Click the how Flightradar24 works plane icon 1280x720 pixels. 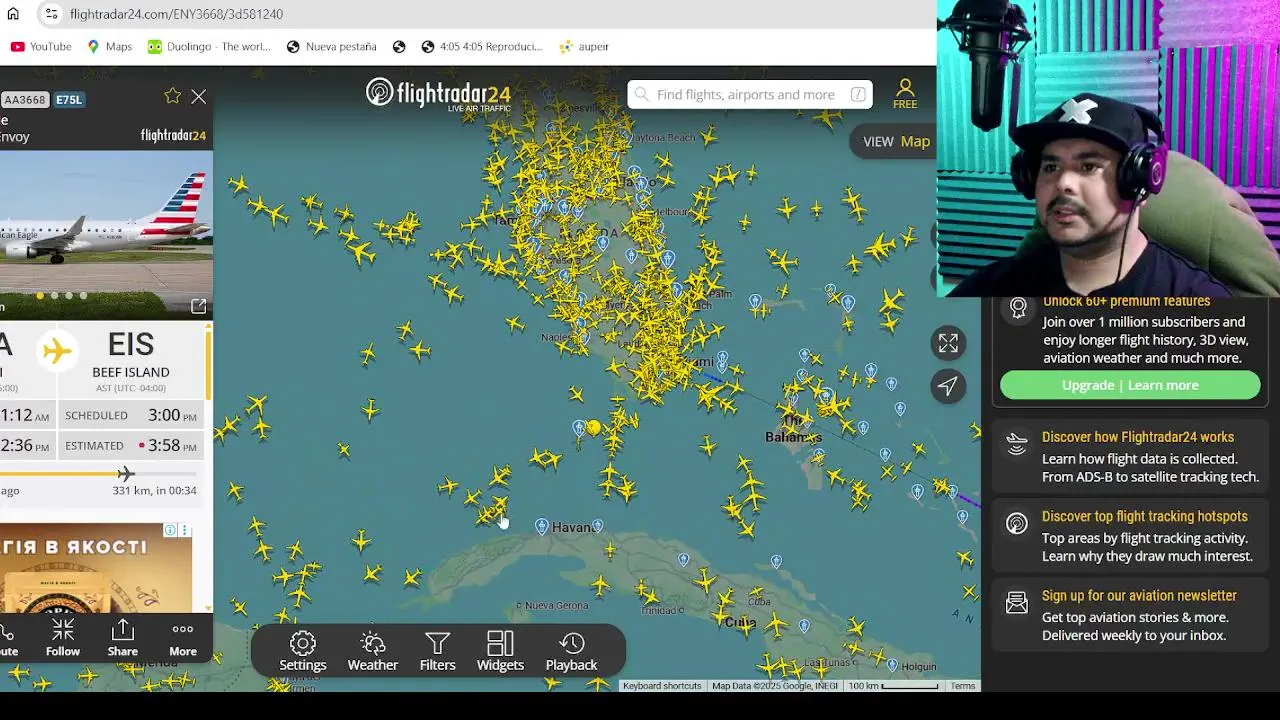pyautogui.click(x=1017, y=444)
